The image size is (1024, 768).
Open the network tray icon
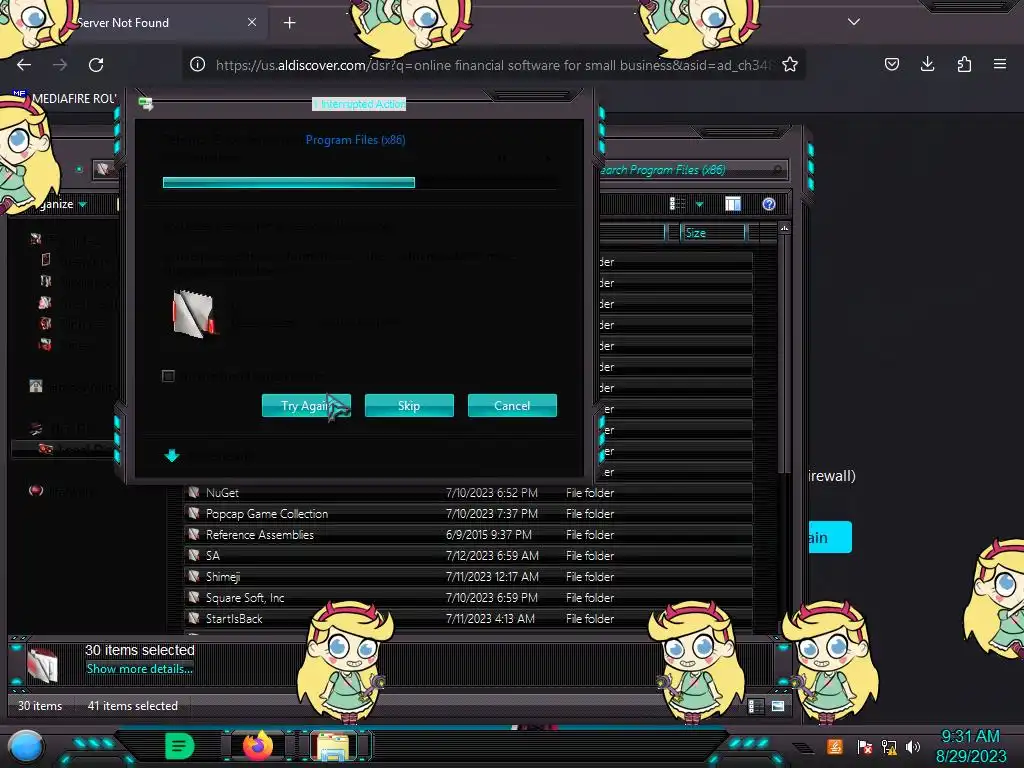889,746
